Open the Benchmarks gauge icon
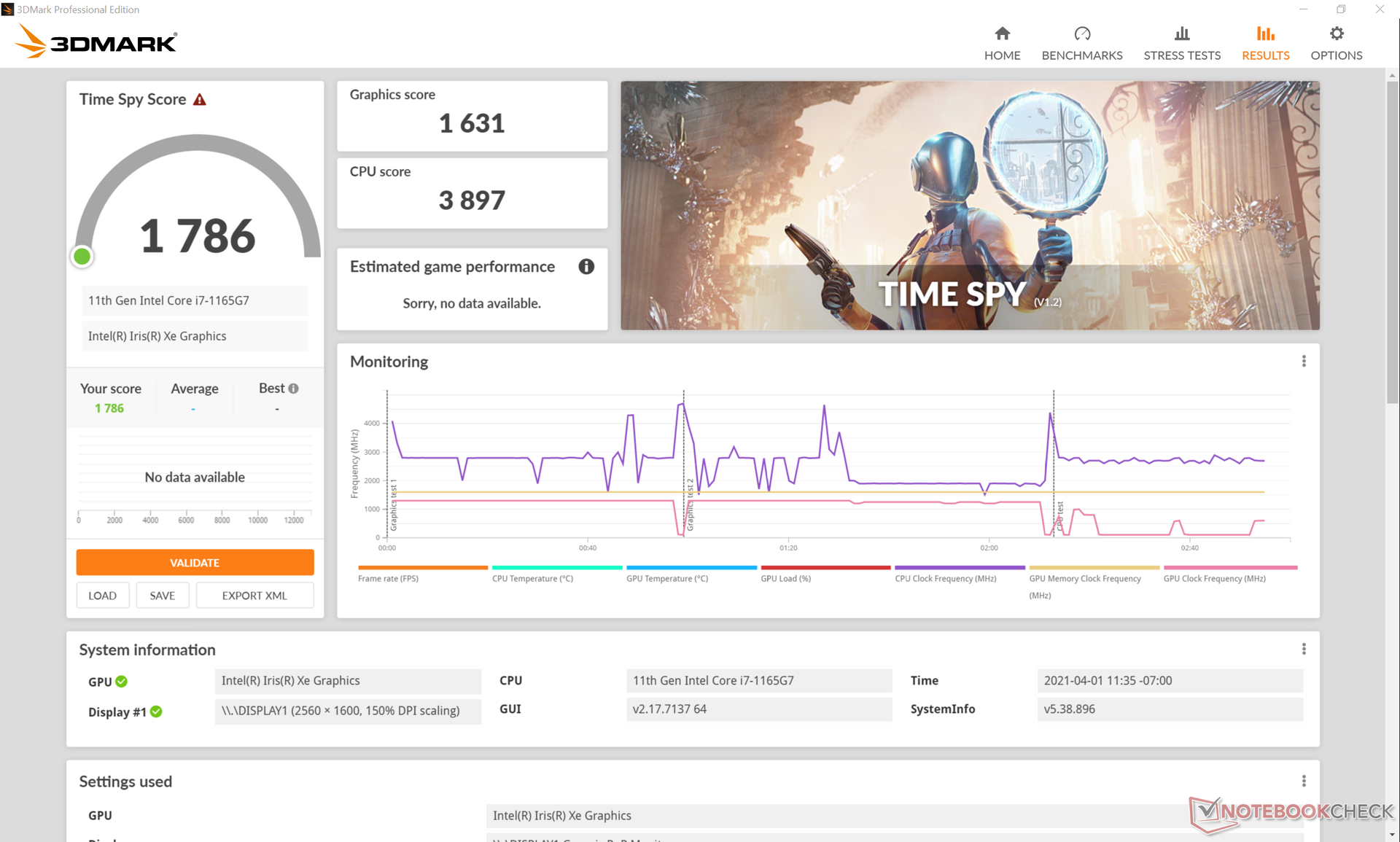This screenshot has width=1400, height=842. 1081,34
